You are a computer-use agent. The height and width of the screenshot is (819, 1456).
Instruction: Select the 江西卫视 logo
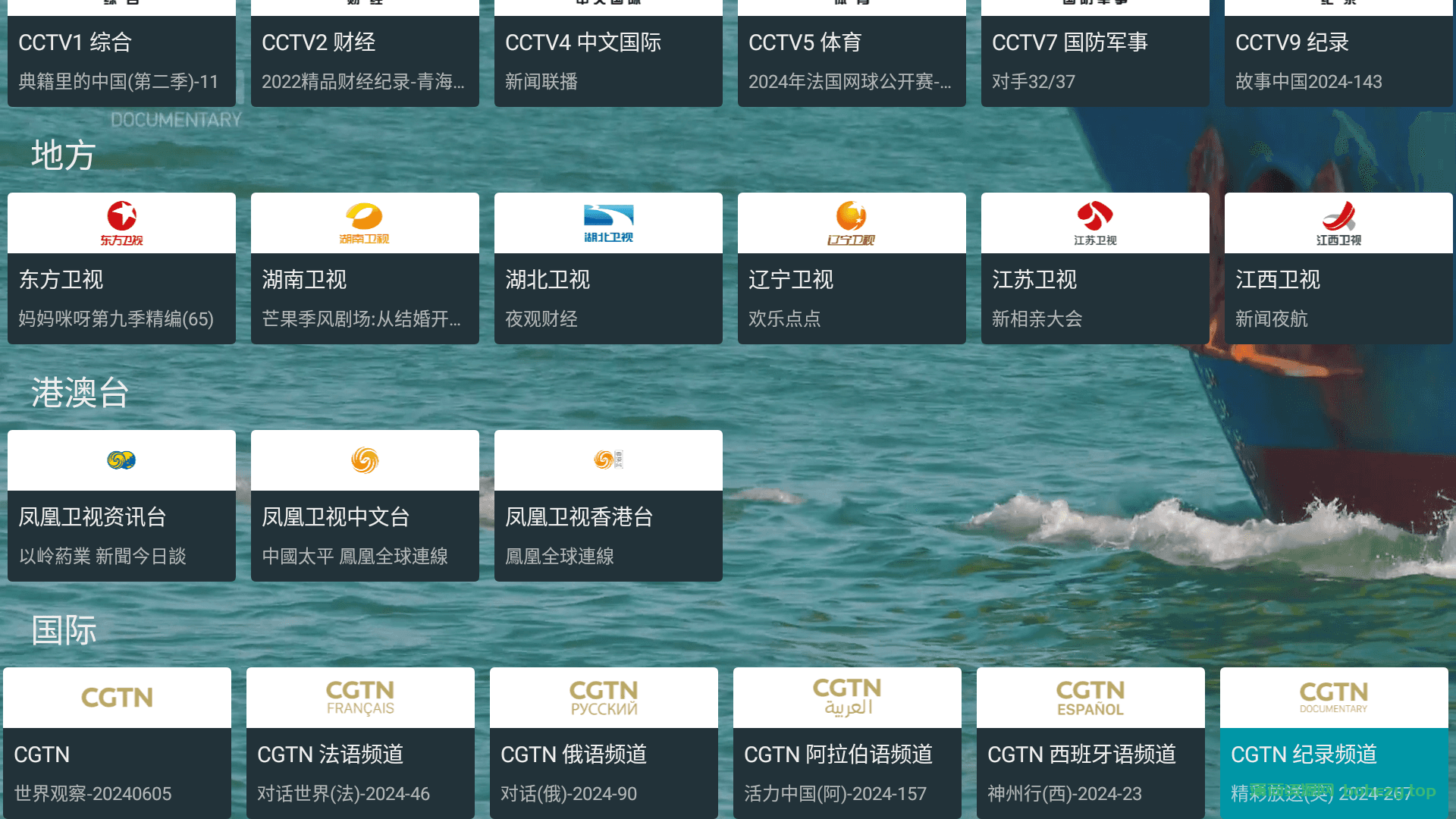[1338, 223]
